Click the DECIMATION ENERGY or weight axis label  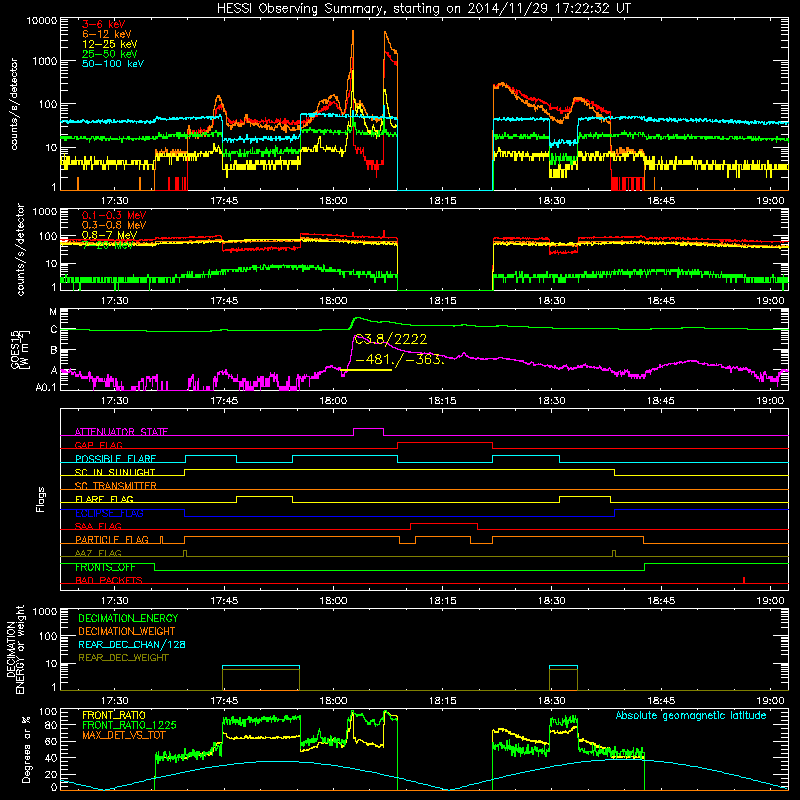15,649
